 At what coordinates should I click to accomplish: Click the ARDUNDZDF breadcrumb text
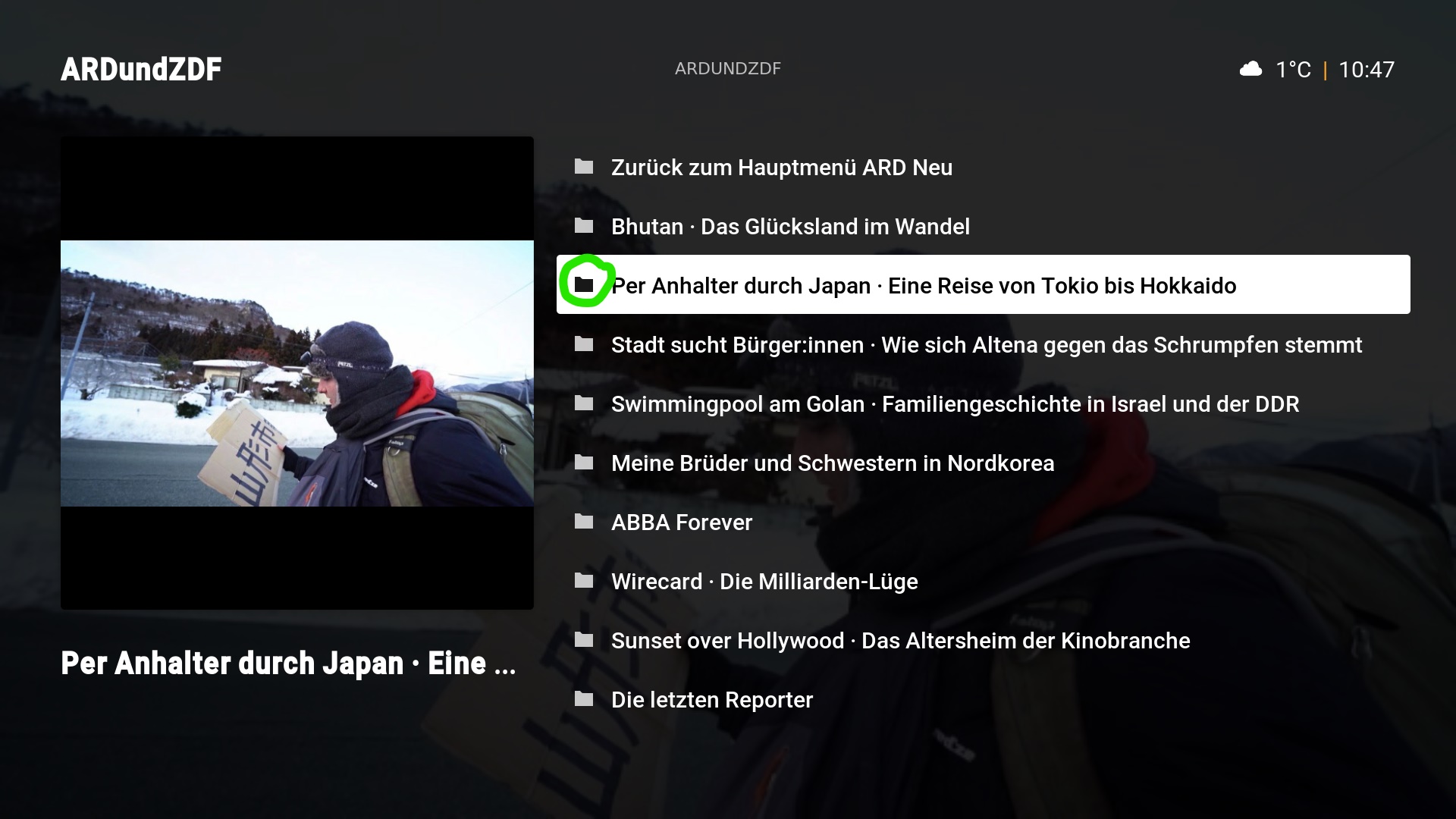[x=728, y=69]
